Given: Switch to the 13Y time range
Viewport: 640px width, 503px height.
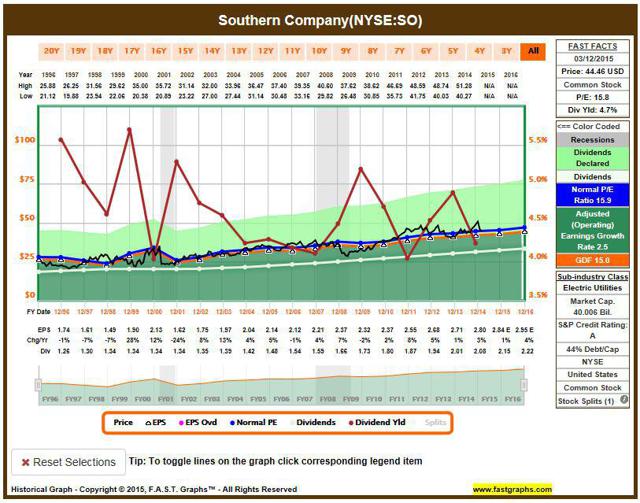Looking at the screenshot, I should point(239,51).
